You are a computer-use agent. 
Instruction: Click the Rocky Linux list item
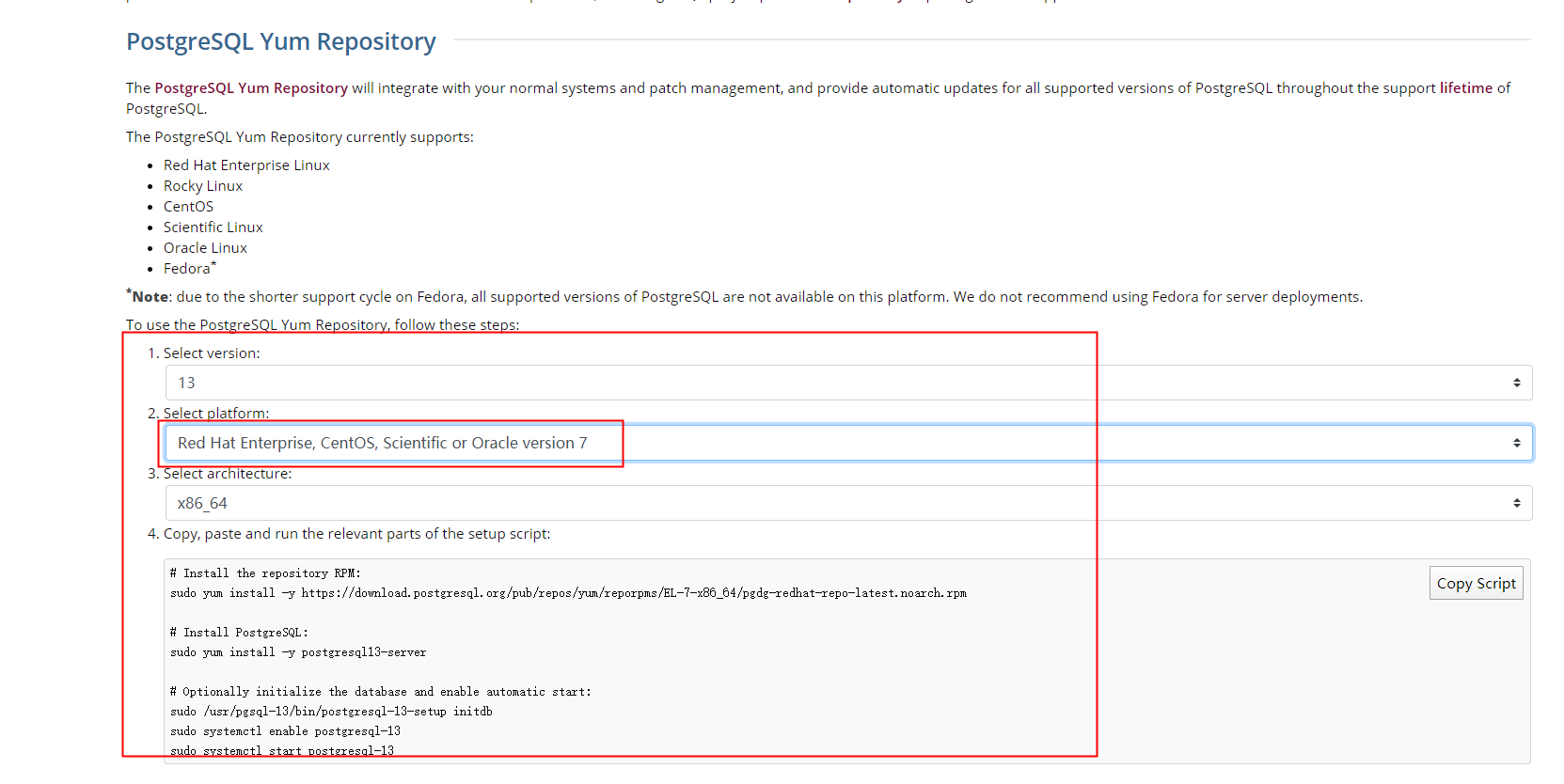tap(203, 185)
